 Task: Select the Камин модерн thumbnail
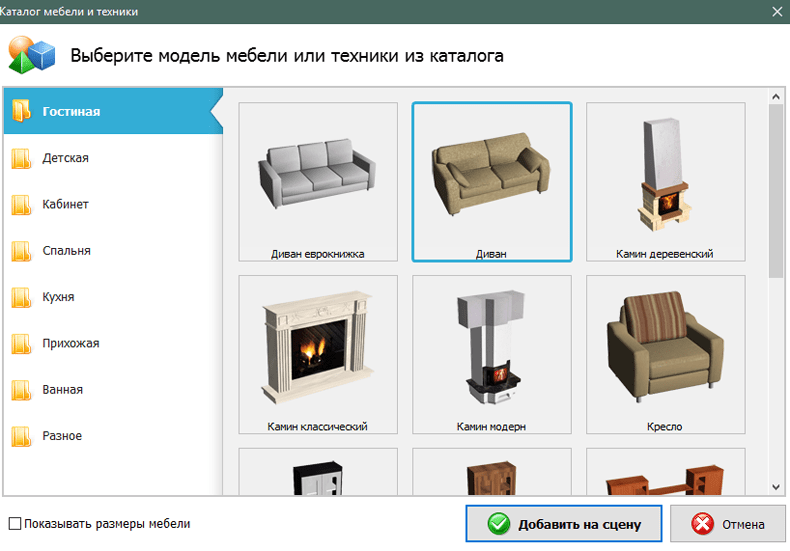[492, 355]
